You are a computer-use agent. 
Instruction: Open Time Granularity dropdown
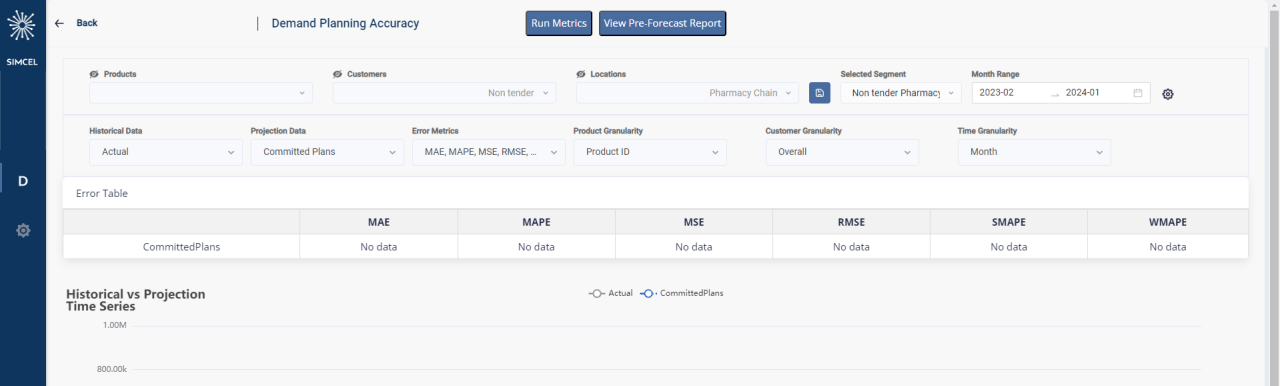pyautogui.click(x=1034, y=152)
